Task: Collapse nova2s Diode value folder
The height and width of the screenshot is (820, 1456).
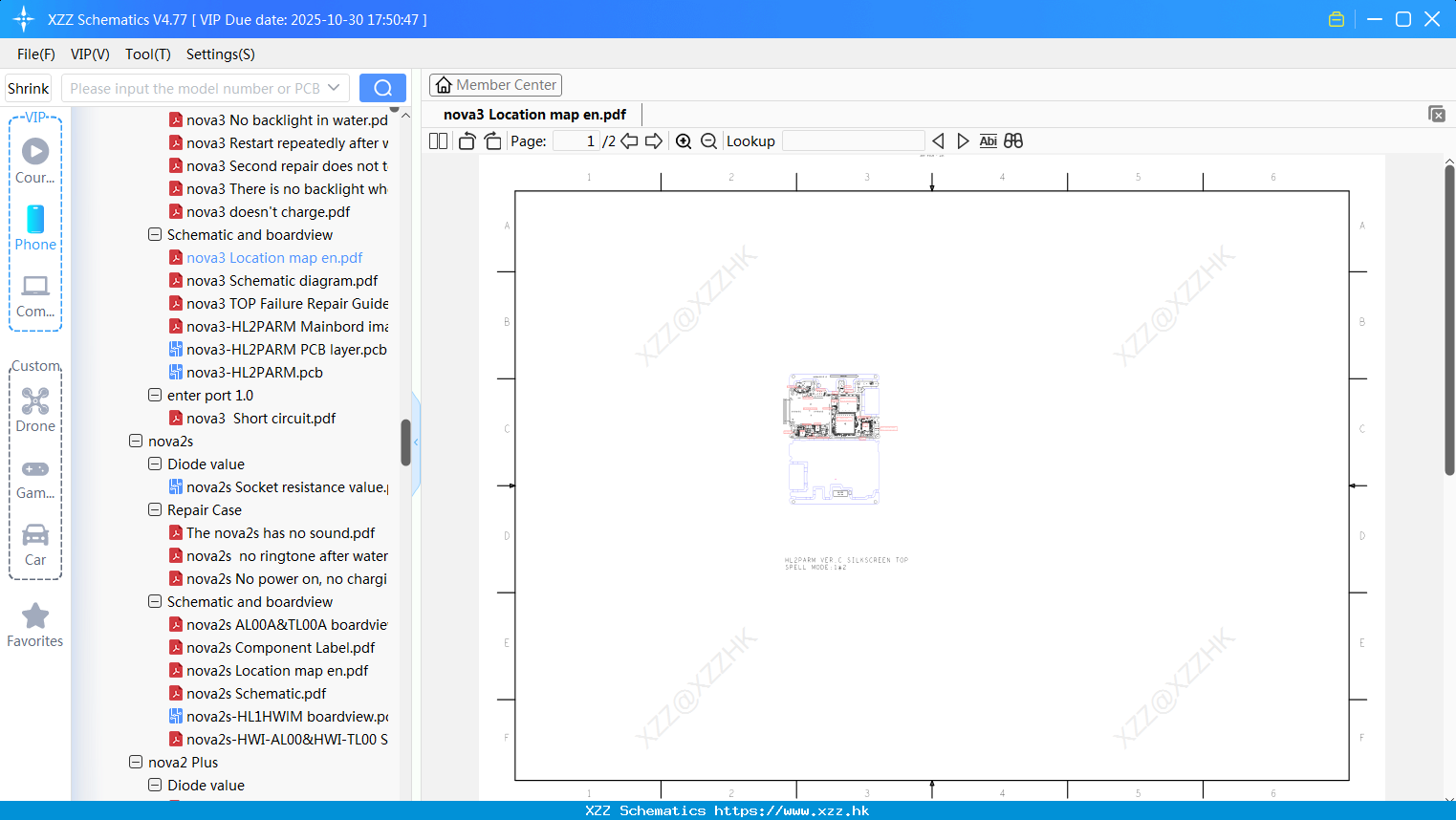Action: (x=155, y=464)
